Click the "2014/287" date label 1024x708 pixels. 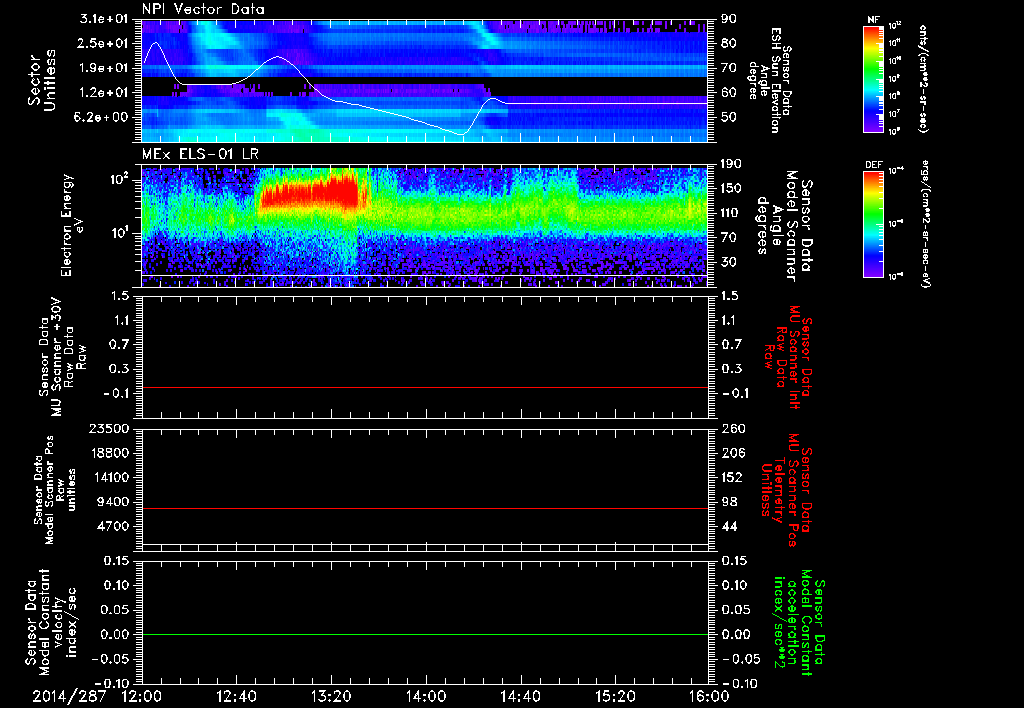click(x=69, y=697)
